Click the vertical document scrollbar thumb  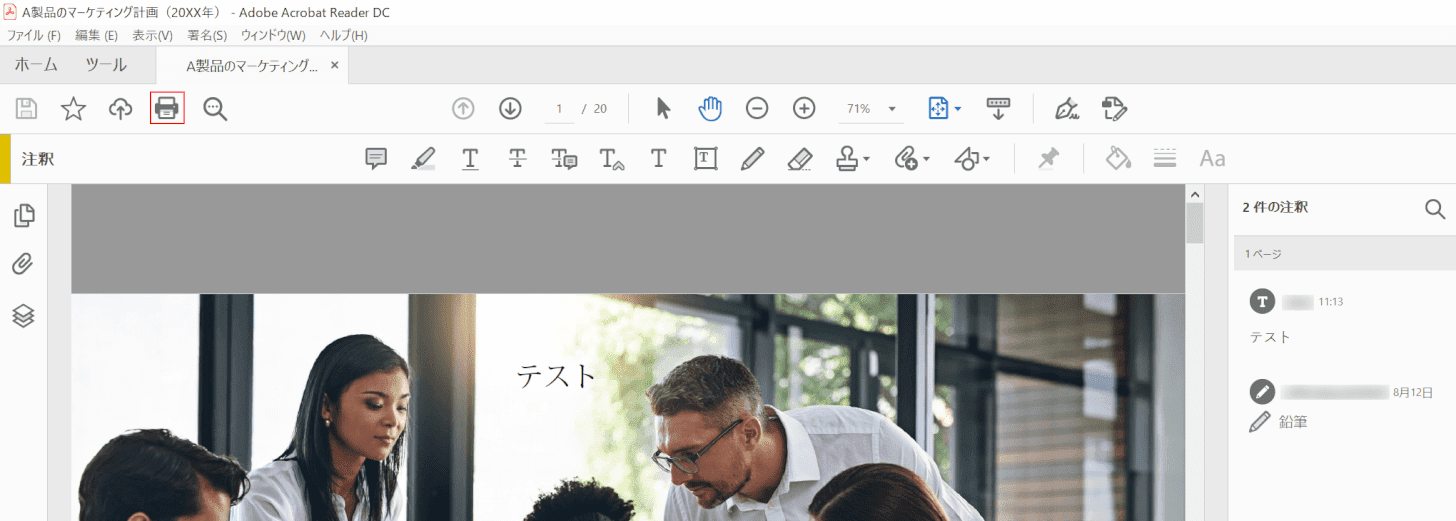[x=1194, y=223]
